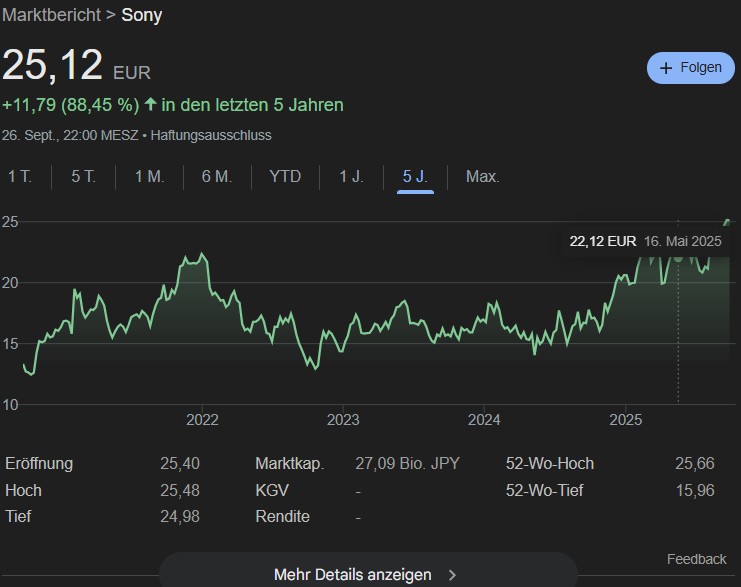Screen dimensions: 741x587
Task: Click the Marktkap. label
Action: point(290,464)
